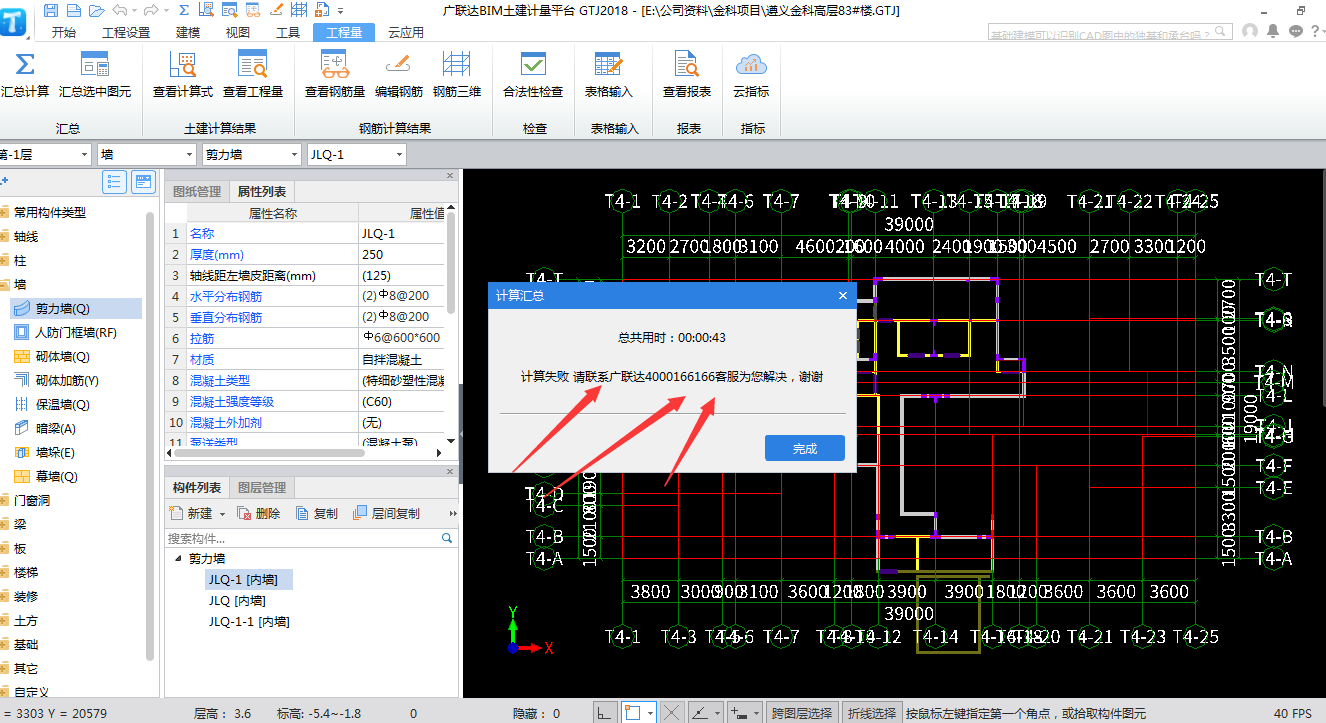This screenshot has height=723, width=1326.
Task: Click 删除 in component list toolbar
Action: click(259, 513)
